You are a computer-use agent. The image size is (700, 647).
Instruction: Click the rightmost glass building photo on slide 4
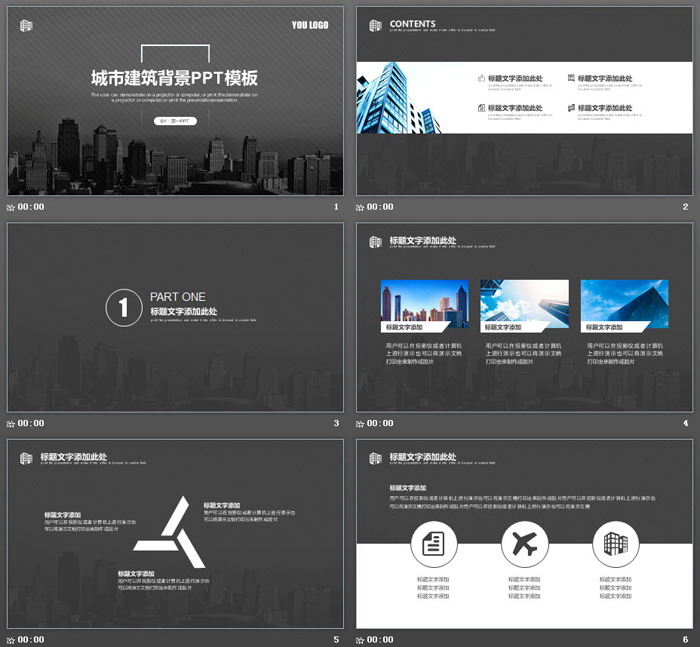624,301
